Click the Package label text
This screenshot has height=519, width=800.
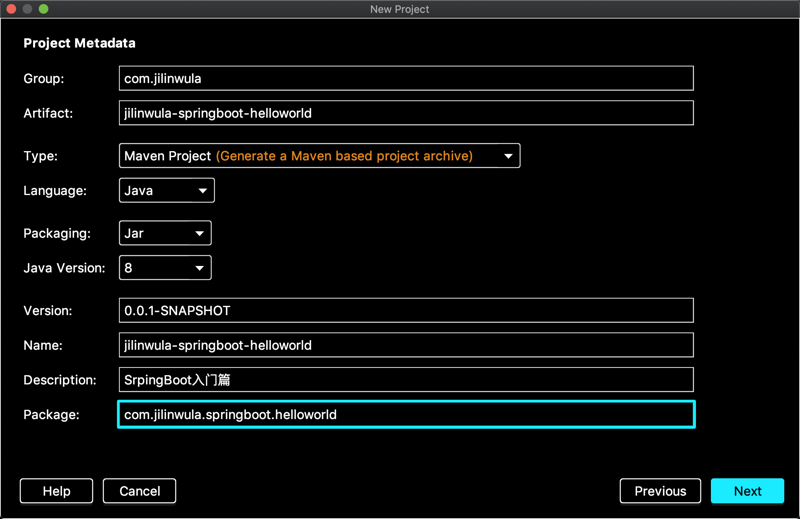52,414
